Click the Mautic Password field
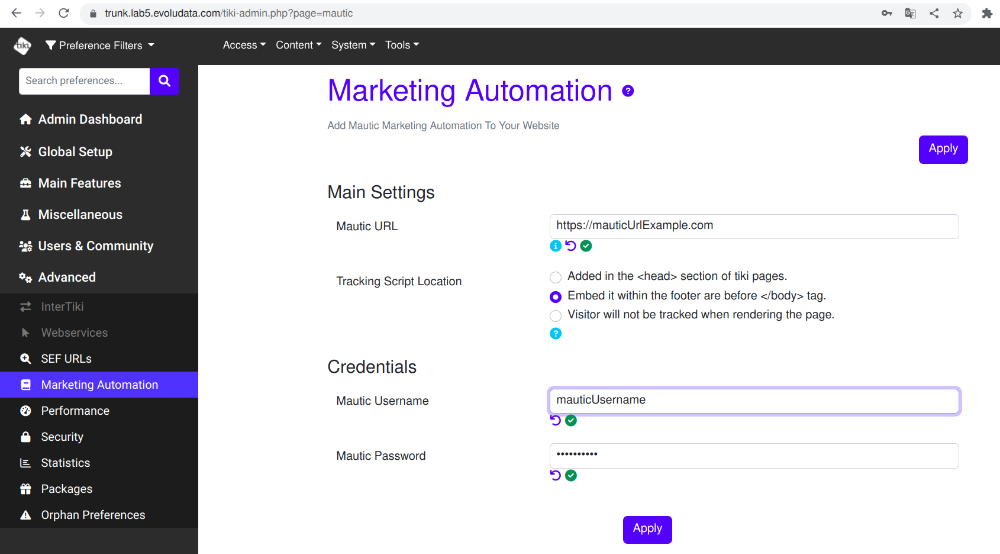The width and height of the screenshot is (1000, 554). tap(754, 456)
